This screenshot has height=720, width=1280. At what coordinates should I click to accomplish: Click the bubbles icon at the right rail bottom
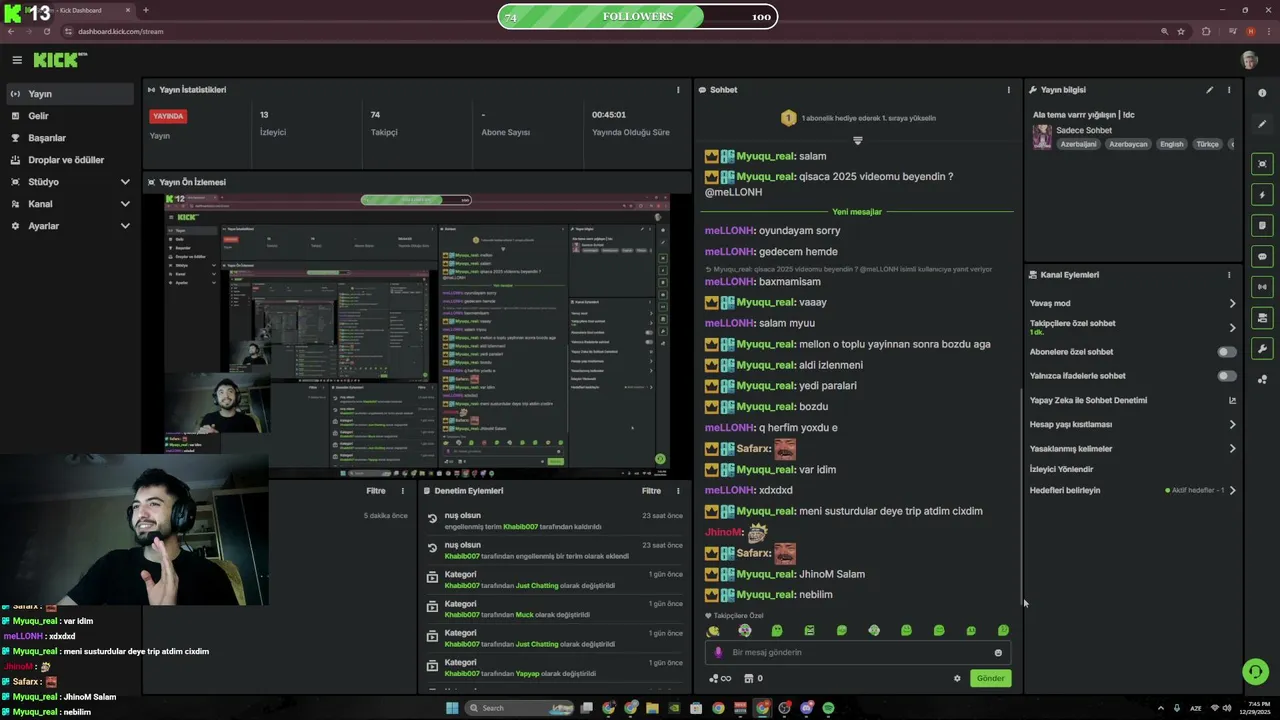(x=1262, y=380)
